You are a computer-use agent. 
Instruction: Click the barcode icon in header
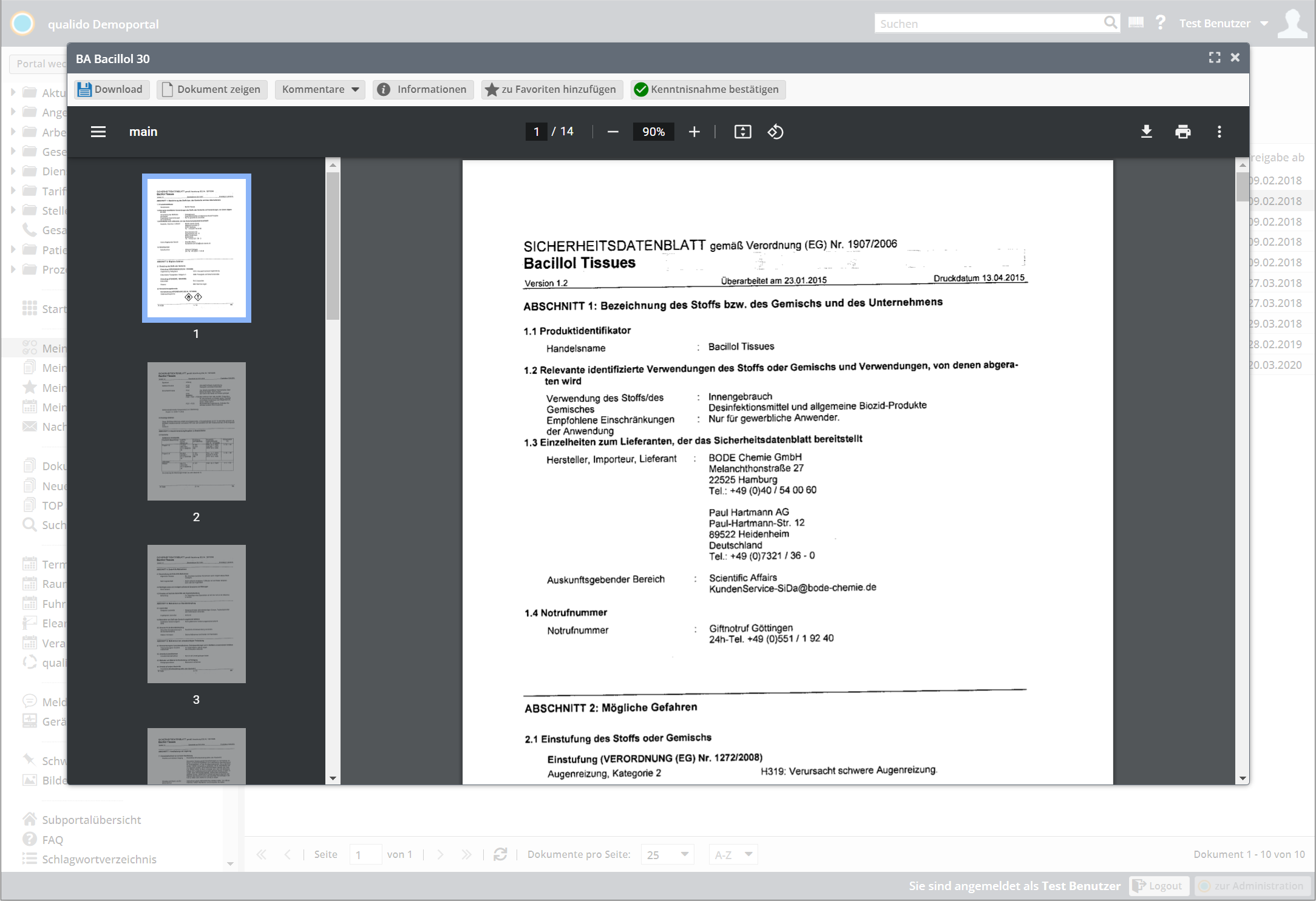coord(1136,23)
